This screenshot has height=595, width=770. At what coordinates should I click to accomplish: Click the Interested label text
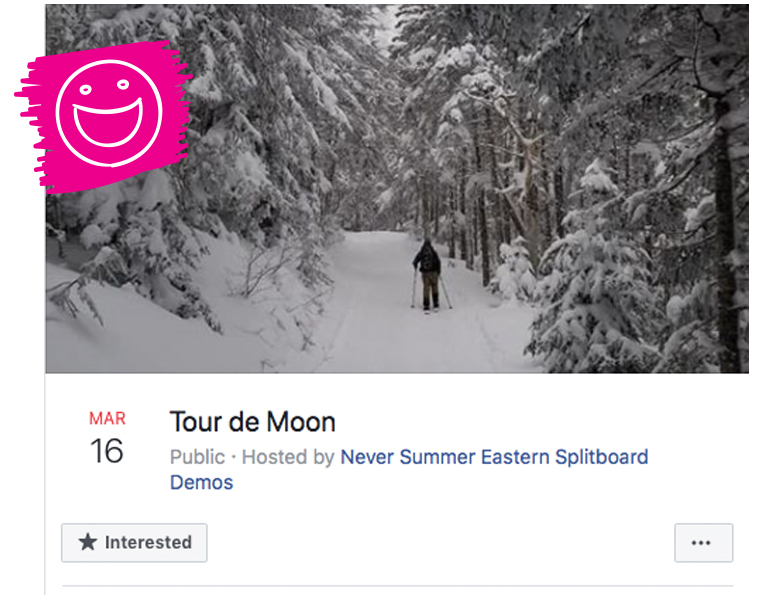tap(148, 542)
